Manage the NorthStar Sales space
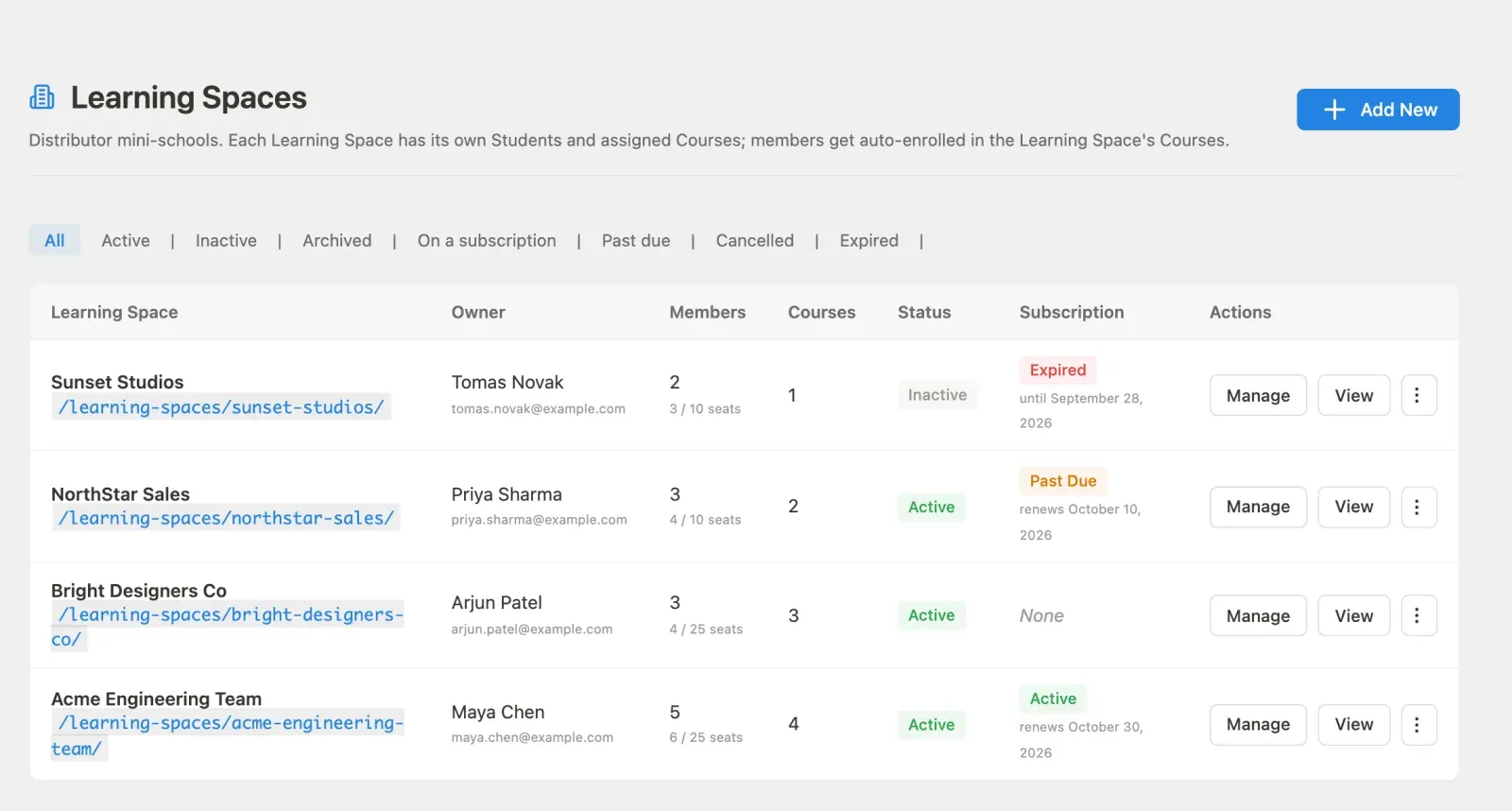Screen dimensions: 1512x811 1258,507
